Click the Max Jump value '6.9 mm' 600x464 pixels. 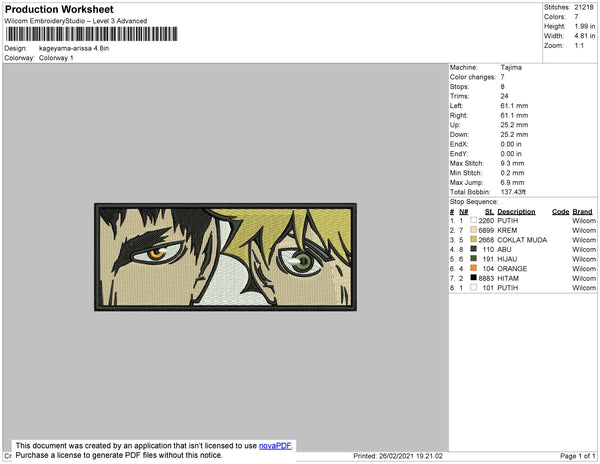coord(512,182)
